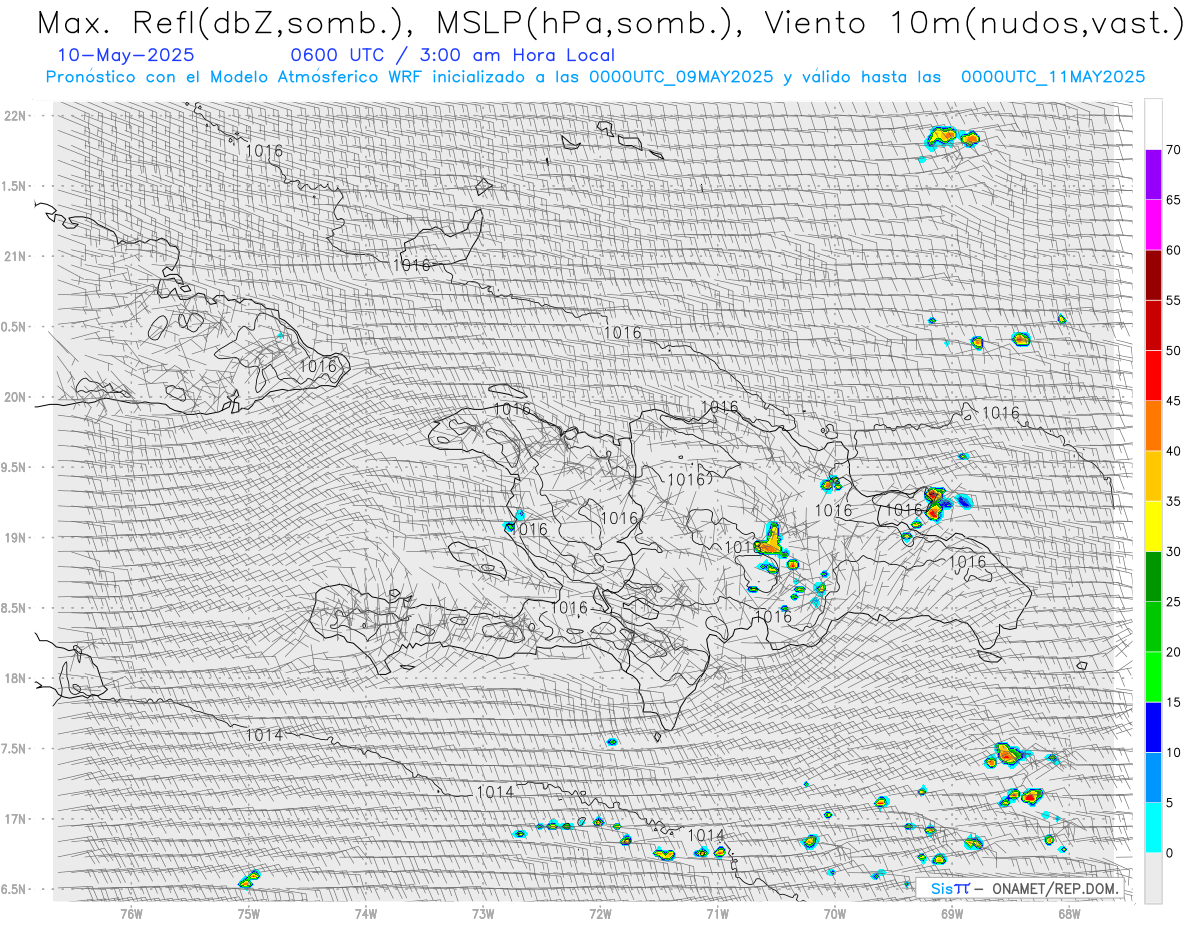
Task: Click colorbar value '70'
Action: [x=1173, y=150]
